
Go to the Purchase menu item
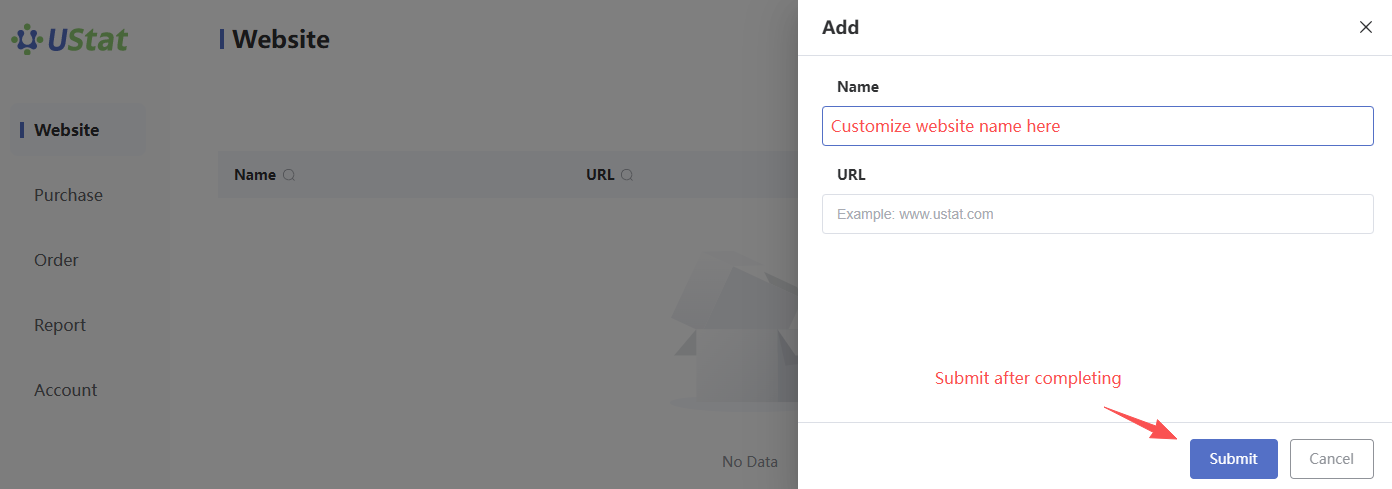point(68,195)
